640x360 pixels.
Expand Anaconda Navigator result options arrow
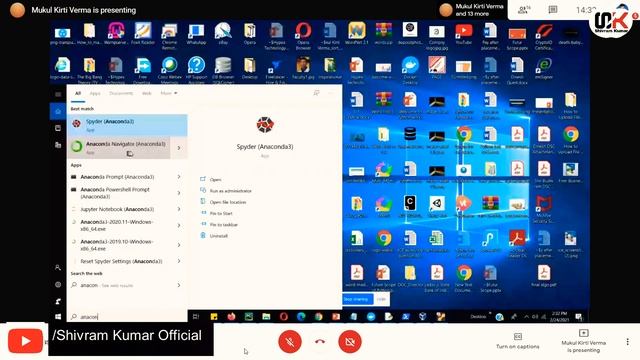click(179, 148)
